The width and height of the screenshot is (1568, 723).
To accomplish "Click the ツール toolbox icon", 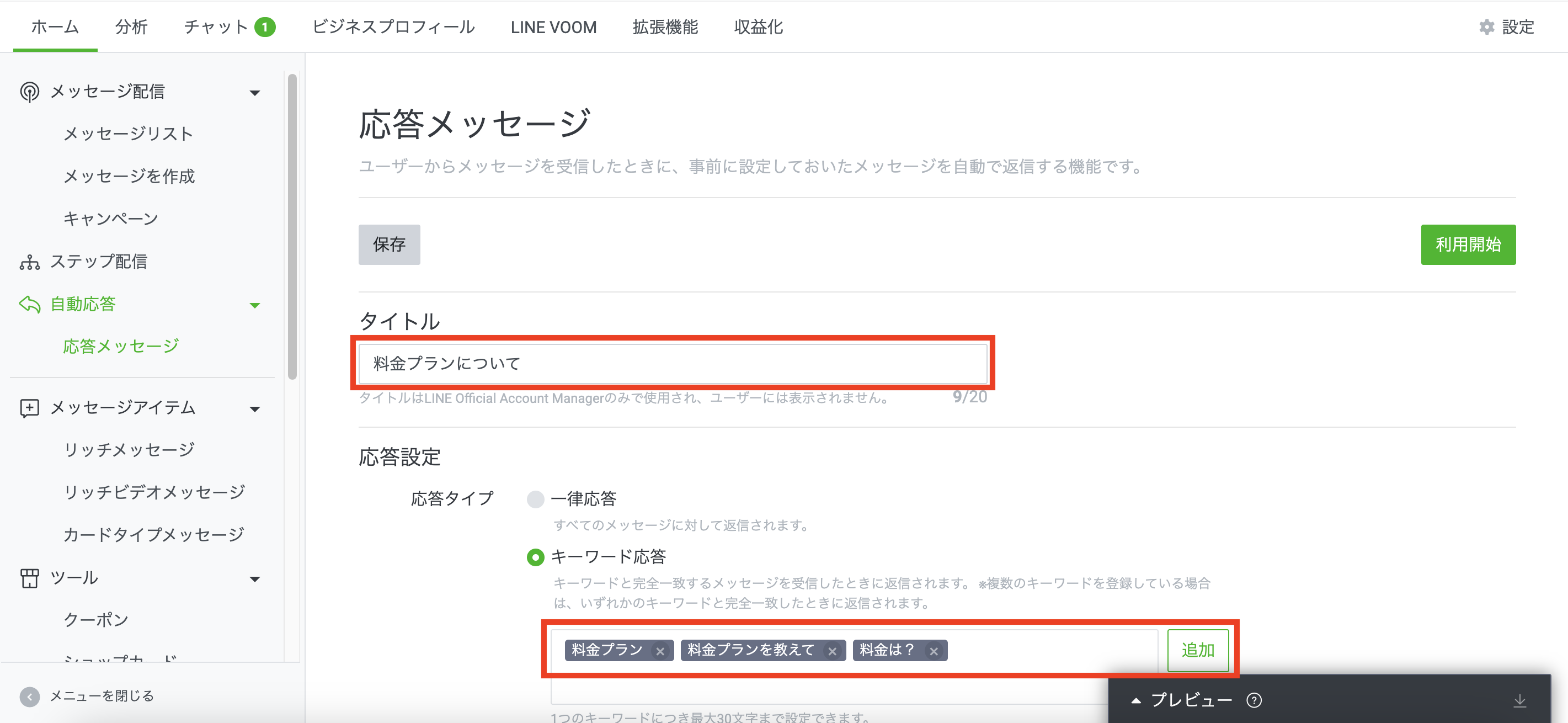I will [x=29, y=577].
